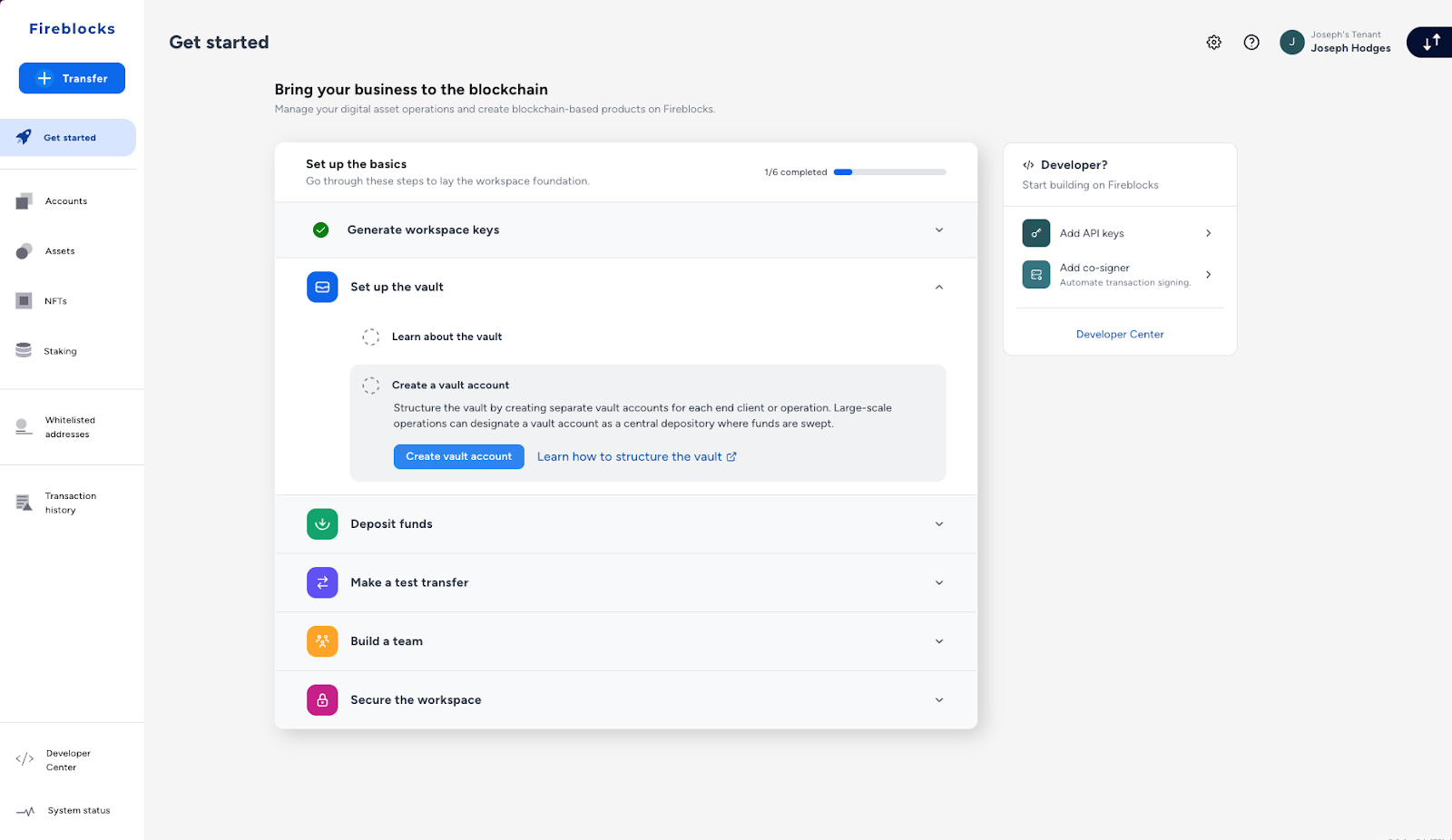Screen dimensions: 1452x840
Task: Click the System status pulse icon
Action: point(25,811)
